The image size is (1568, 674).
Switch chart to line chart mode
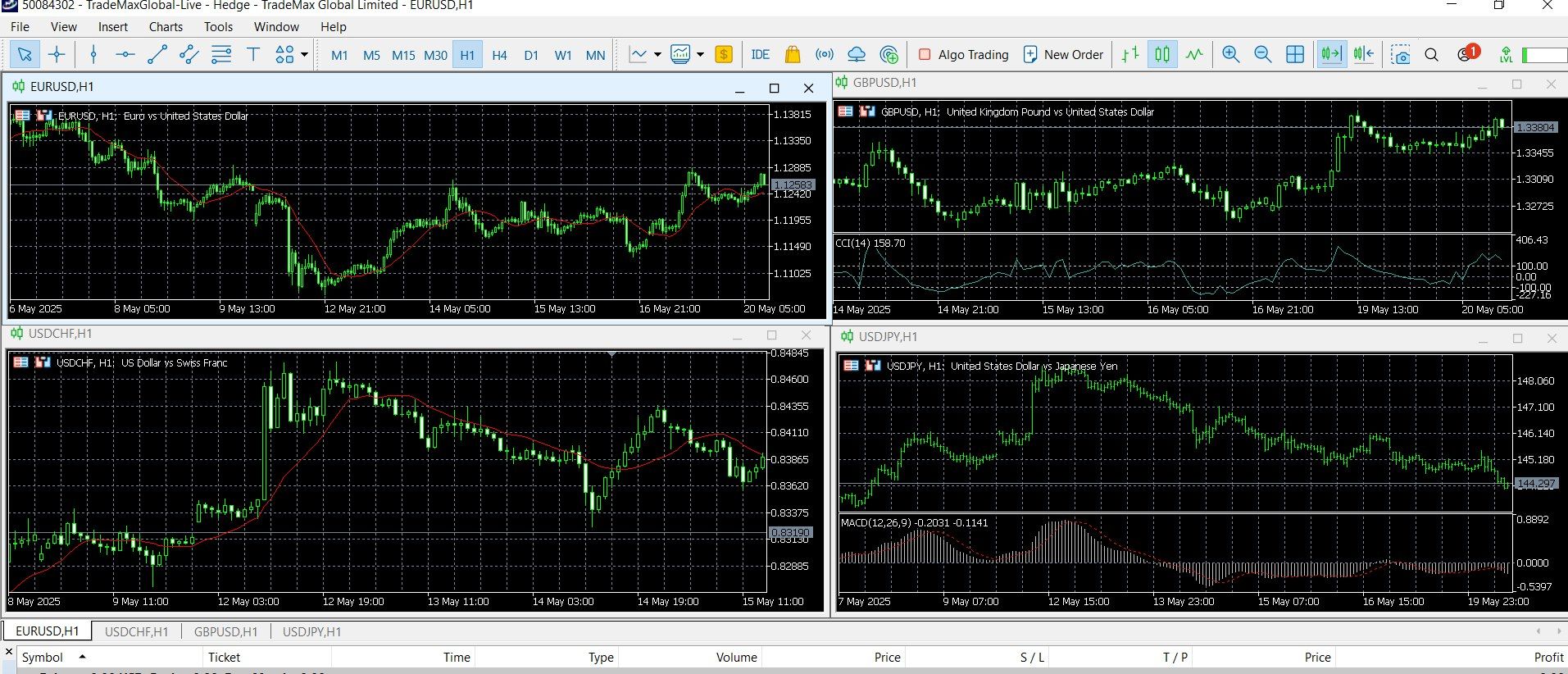point(1194,55)
